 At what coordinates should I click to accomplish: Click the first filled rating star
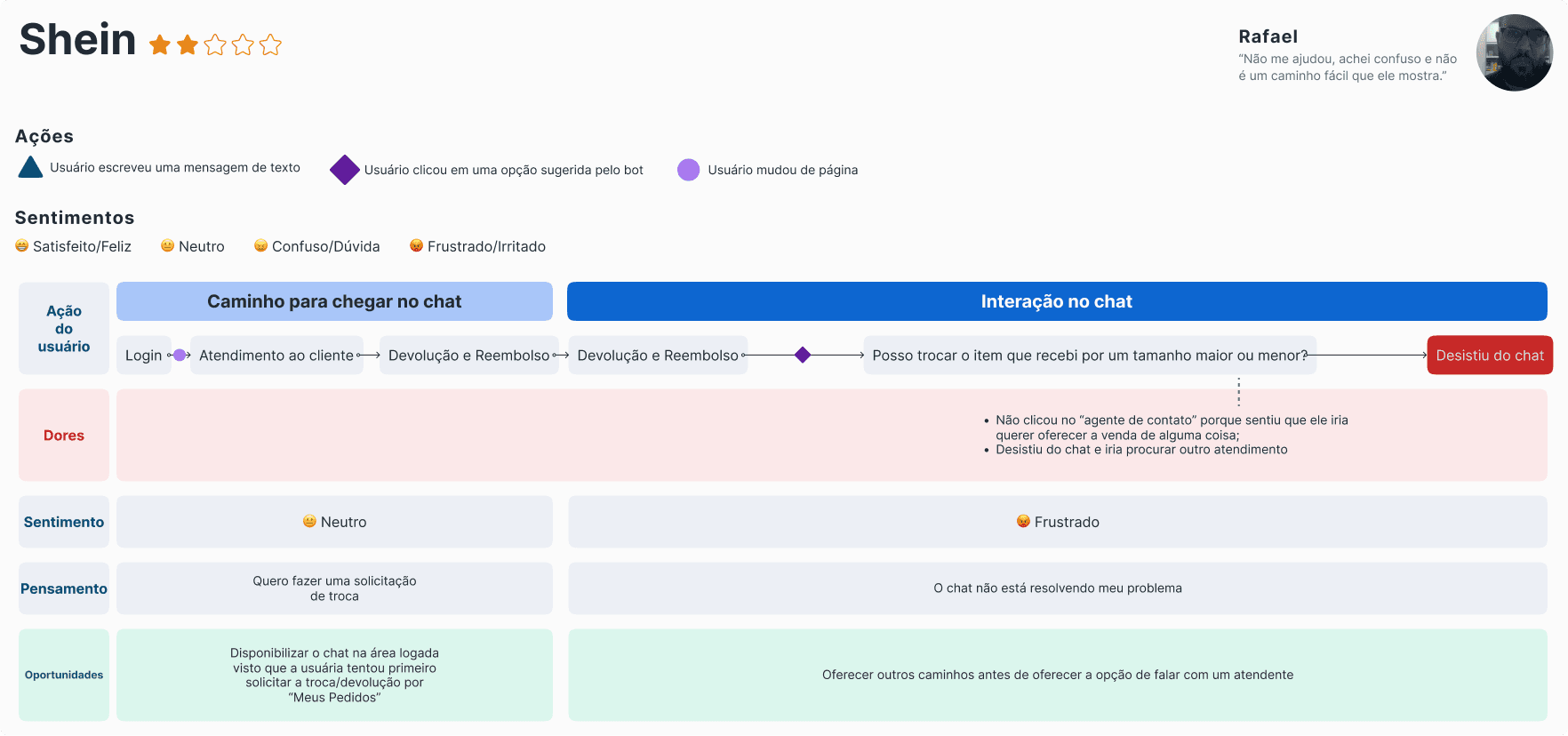coord(160,44)
